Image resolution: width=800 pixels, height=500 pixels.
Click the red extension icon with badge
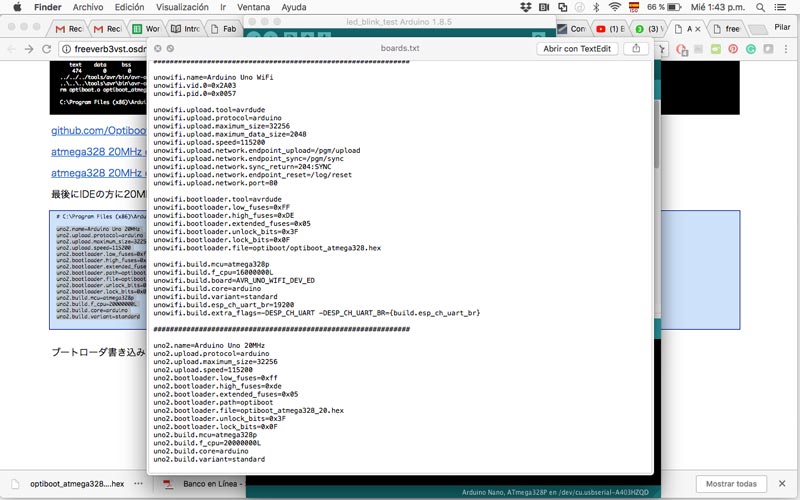(682, 49)
